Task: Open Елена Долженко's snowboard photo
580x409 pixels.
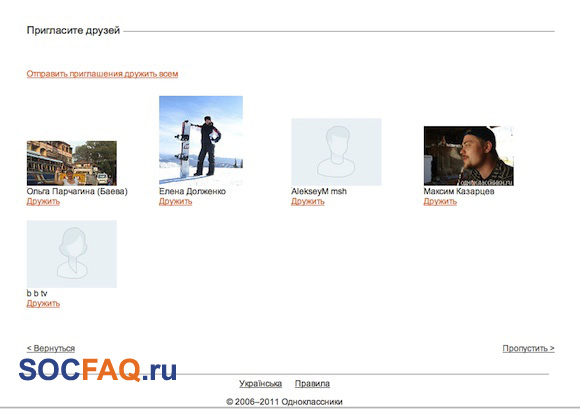Action: (x=201, y=140)
